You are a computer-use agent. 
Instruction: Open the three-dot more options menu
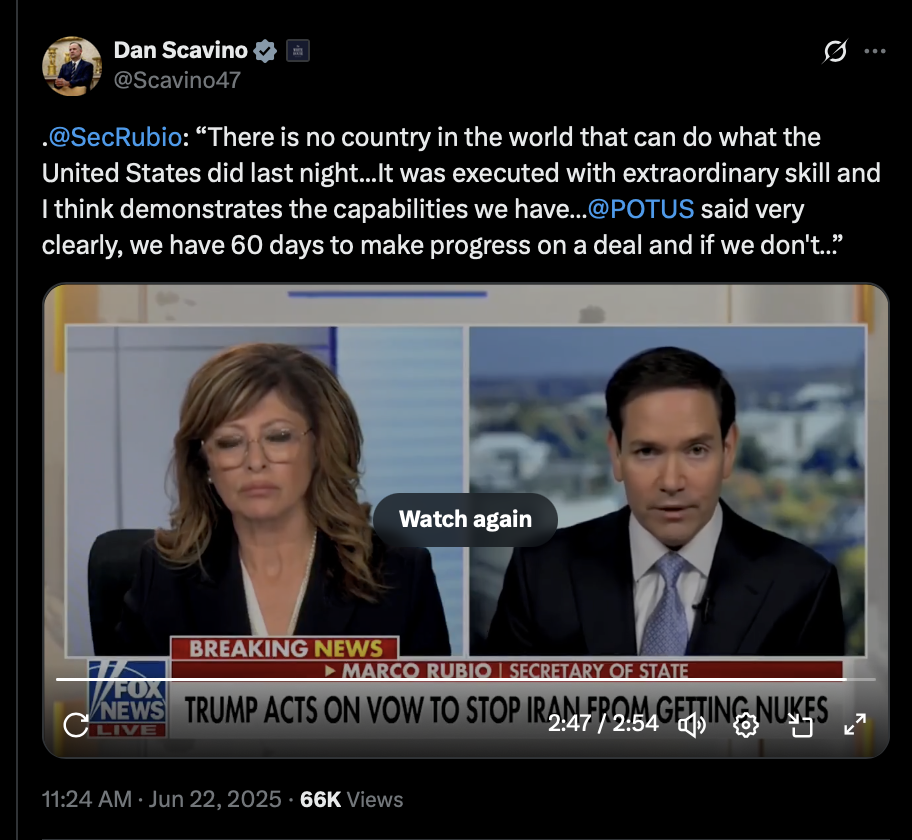click(875, 51)
